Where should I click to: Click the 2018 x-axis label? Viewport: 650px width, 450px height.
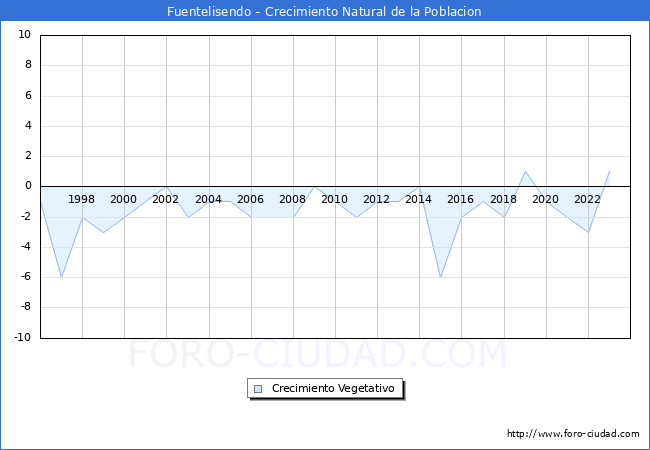pyautogui.click(x=503, y=199)
